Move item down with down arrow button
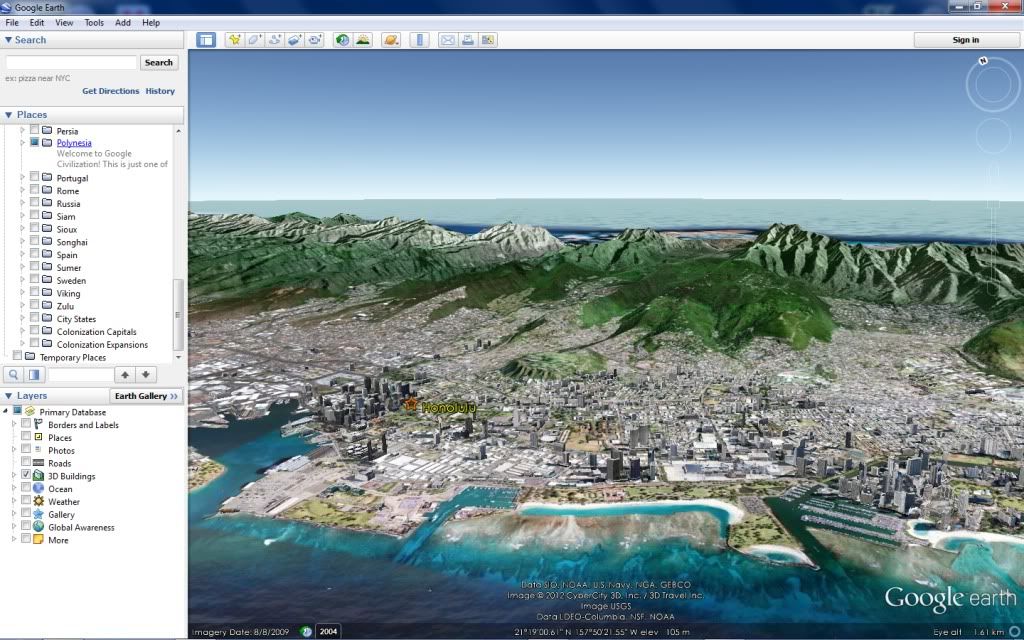The width and height of the screenshot is (1024, 640). (x=146, y=375)
